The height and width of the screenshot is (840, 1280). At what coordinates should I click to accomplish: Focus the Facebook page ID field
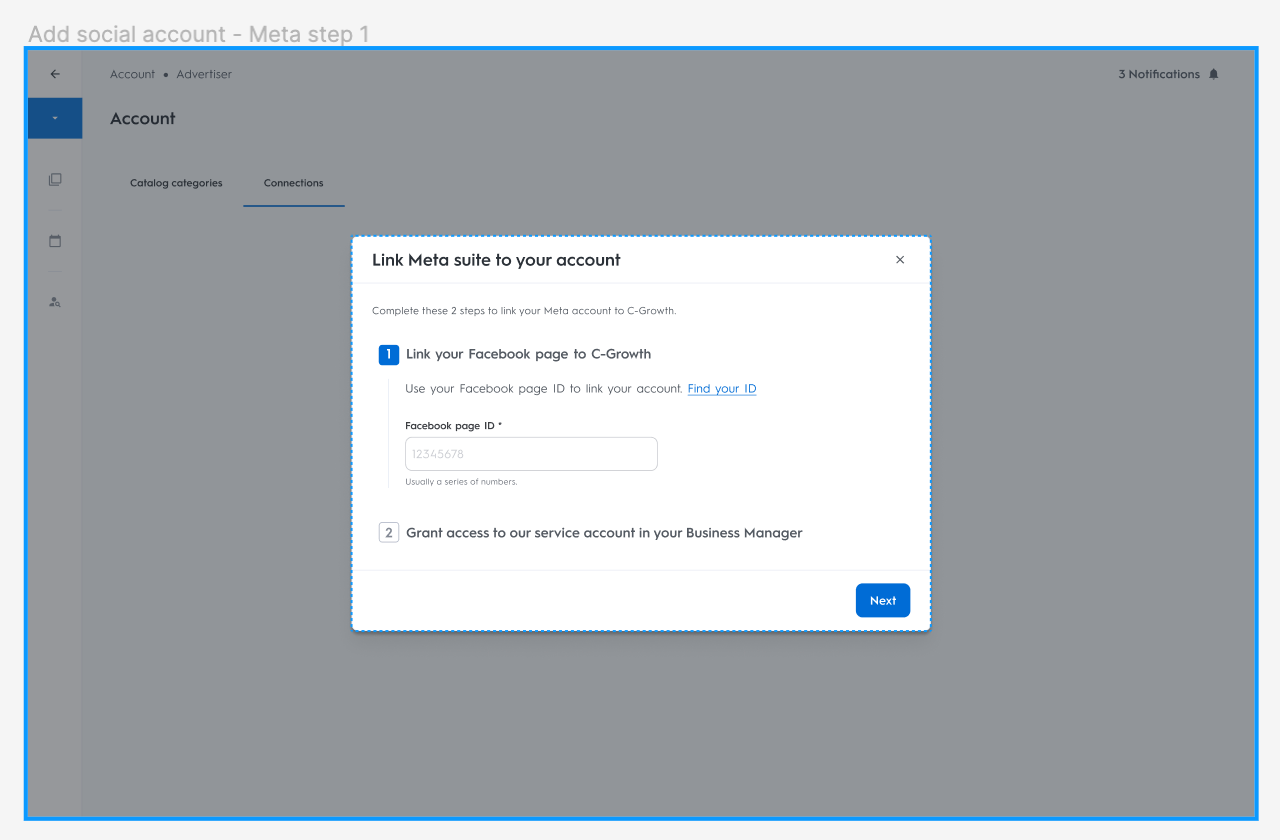(531, 454)
